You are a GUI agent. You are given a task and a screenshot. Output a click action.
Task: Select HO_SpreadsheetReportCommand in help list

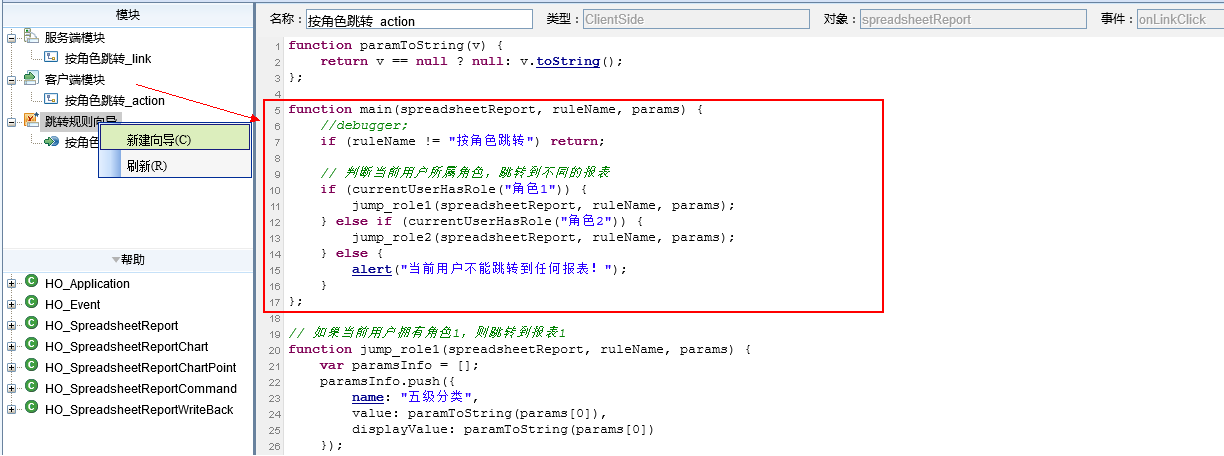pos(141,389)
